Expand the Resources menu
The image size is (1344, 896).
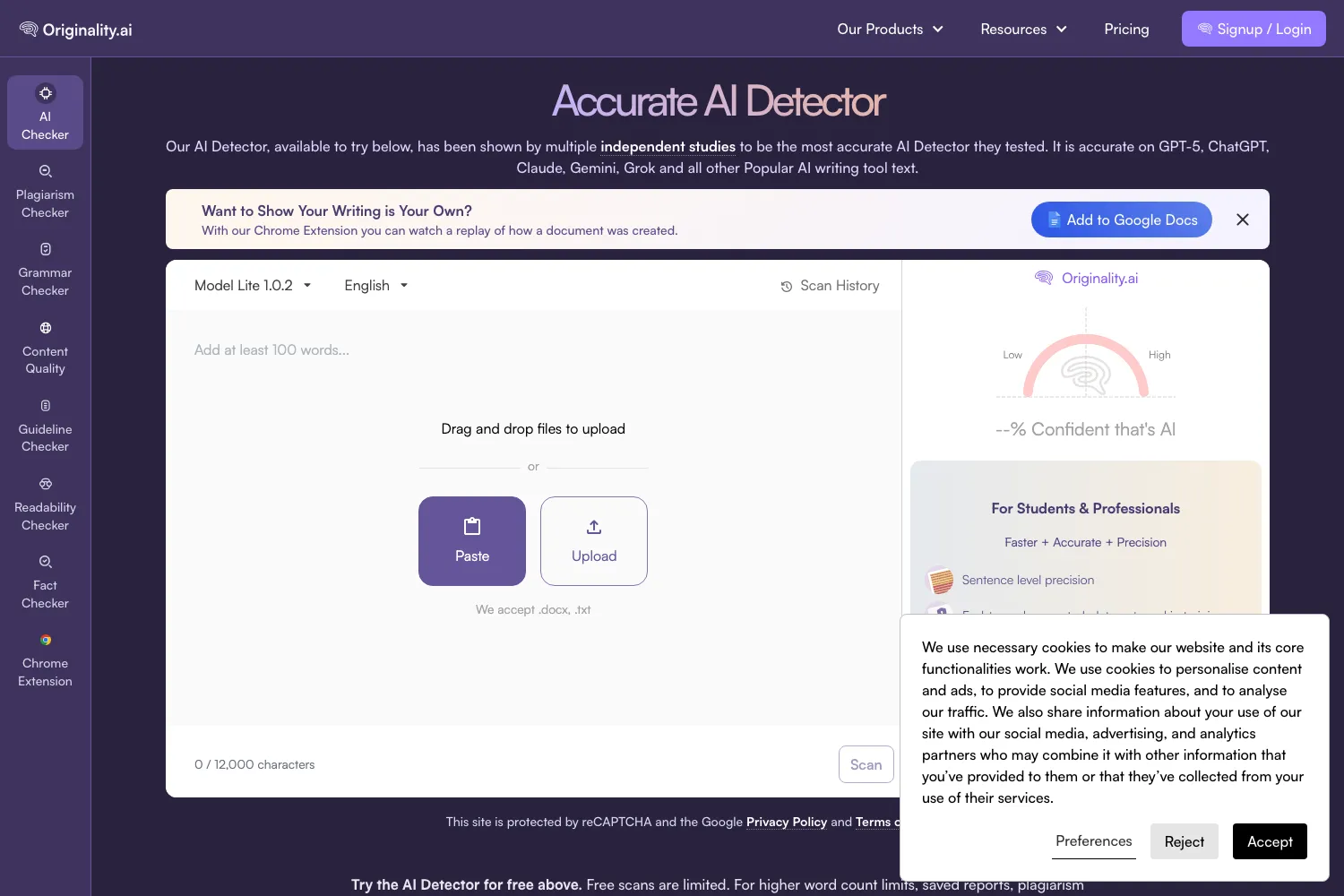pos(1023,29)
